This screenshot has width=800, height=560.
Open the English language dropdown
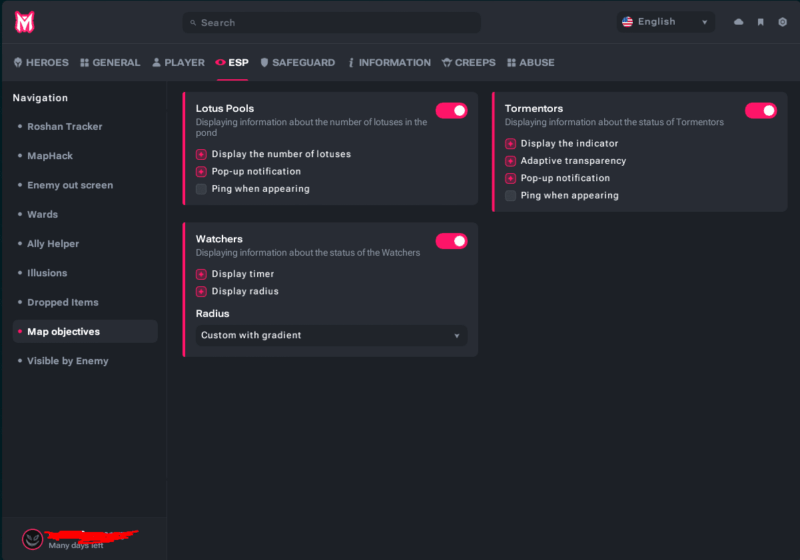(665, 22)
